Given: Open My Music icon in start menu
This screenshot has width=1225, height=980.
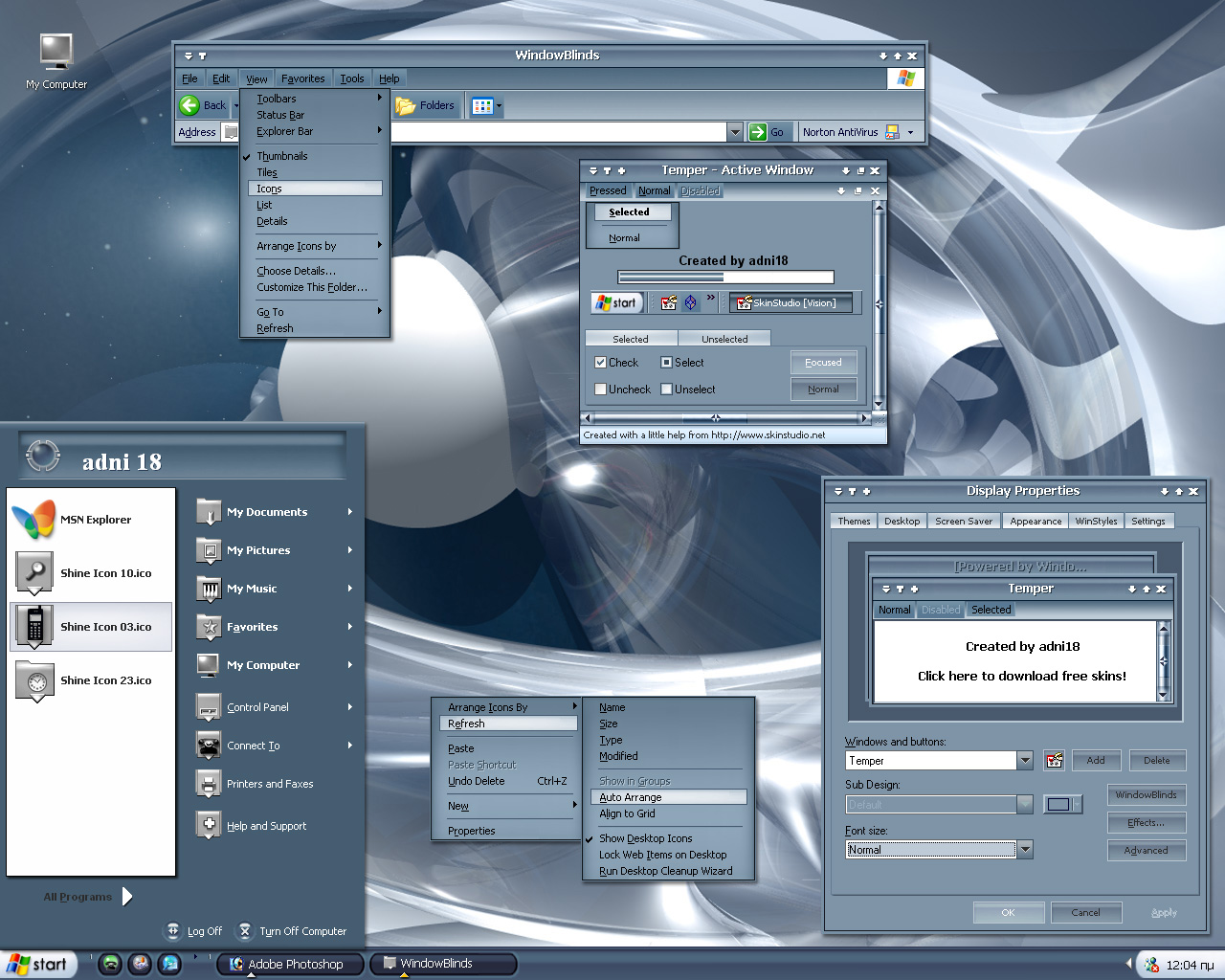Looking at the screenshot, I should coord(209,589).
